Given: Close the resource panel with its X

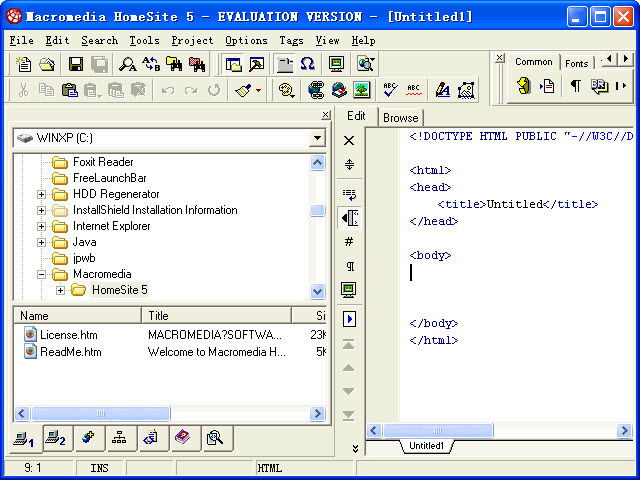Looking at the screenshot, I should (x=325, y=115).
